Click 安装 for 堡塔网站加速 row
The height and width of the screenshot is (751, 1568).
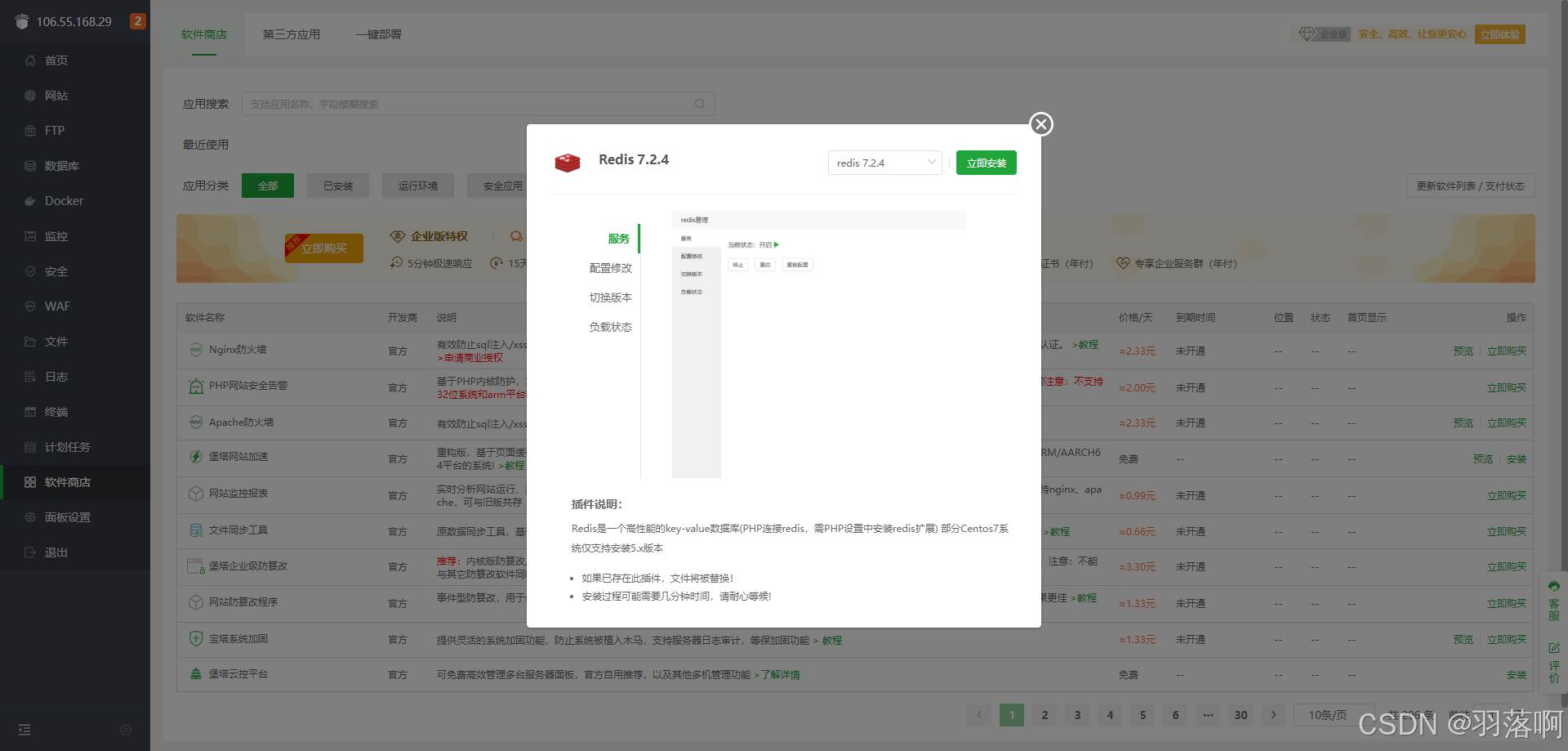tap(1517, 458)
